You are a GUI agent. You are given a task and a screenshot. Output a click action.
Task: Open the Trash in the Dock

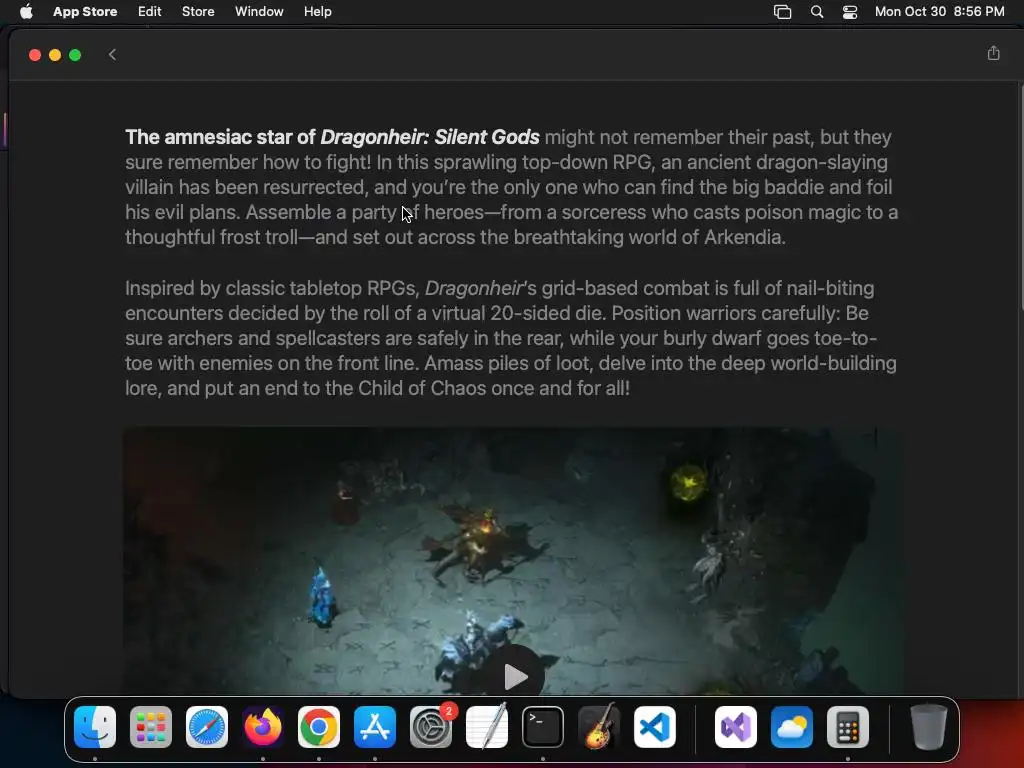pyautogui.click(x=929, y=727)
